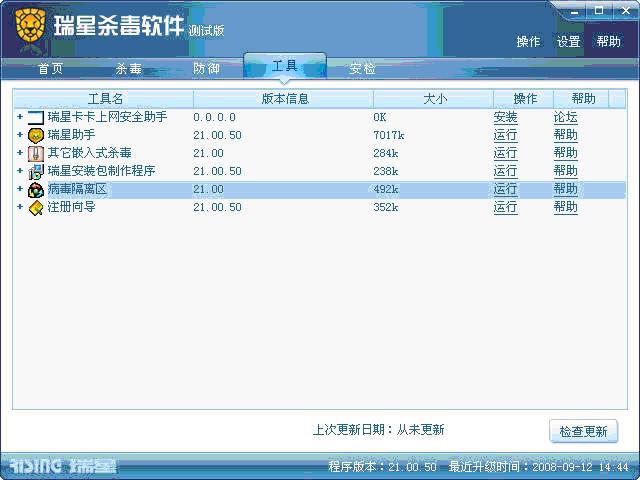Click the 病毒隔离区 quarantine icon
This screenshot has height=480, width=640.
point(36,190)
